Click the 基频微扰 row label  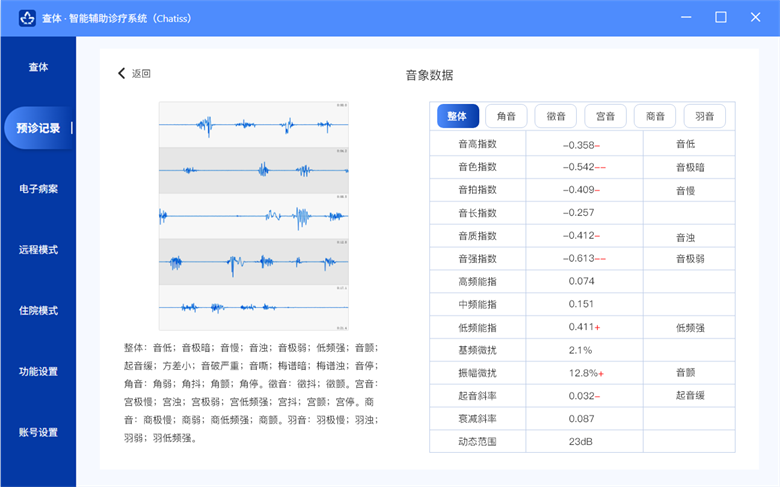(x=478, y=350)
